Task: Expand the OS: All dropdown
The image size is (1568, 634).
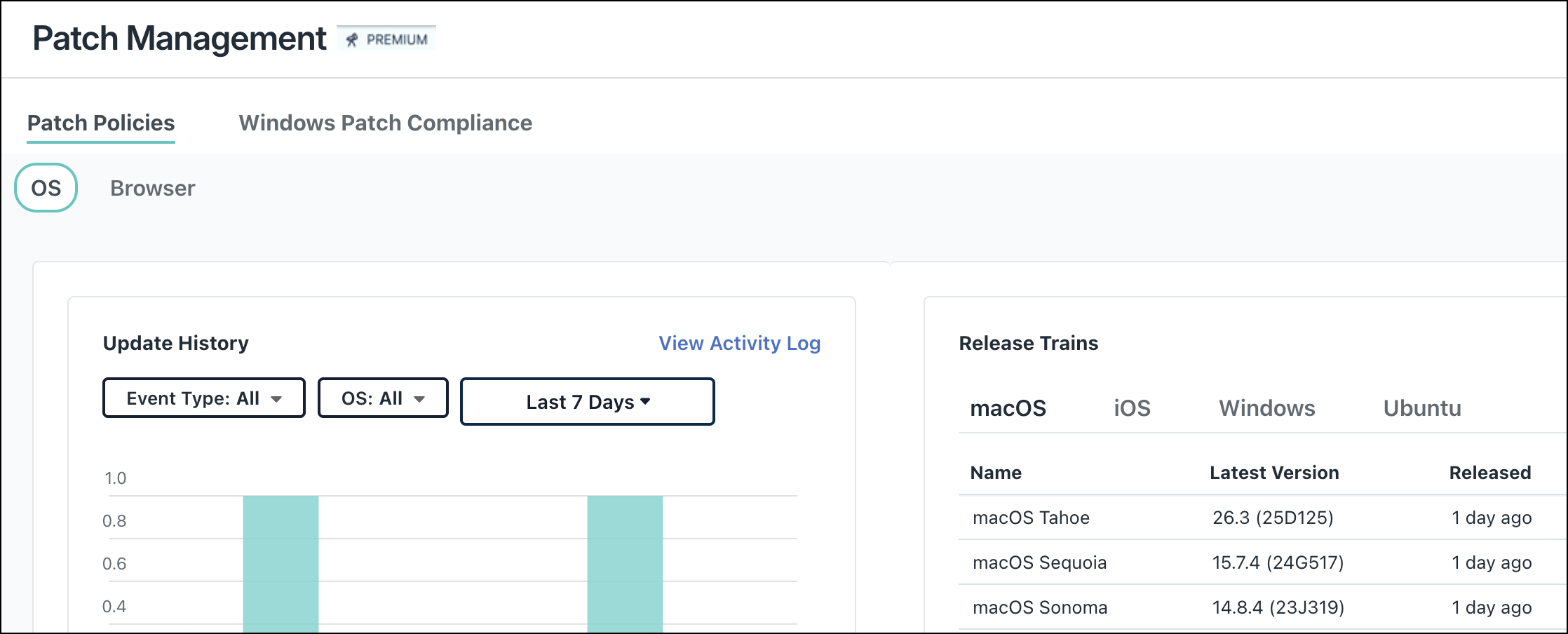Action: pyautogui.click(x=382, y=398)
